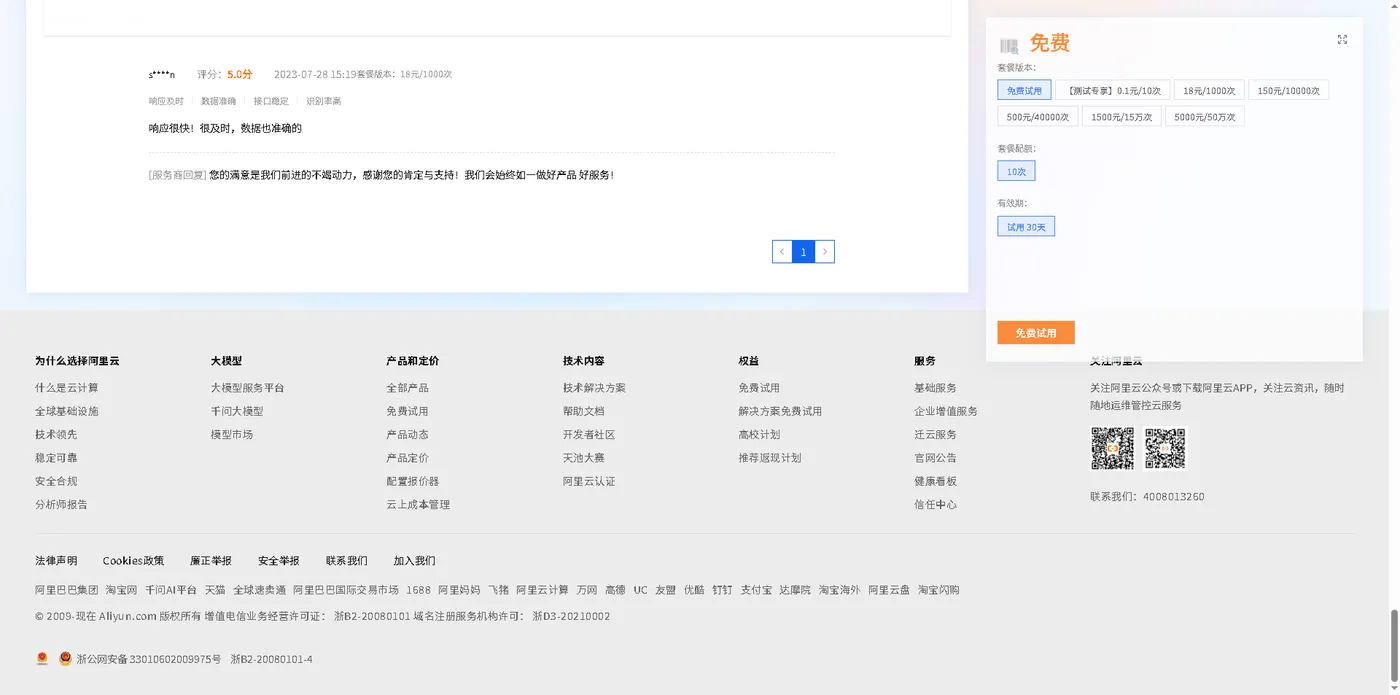Open 解决方案免费试用 link

pos(780,411)
